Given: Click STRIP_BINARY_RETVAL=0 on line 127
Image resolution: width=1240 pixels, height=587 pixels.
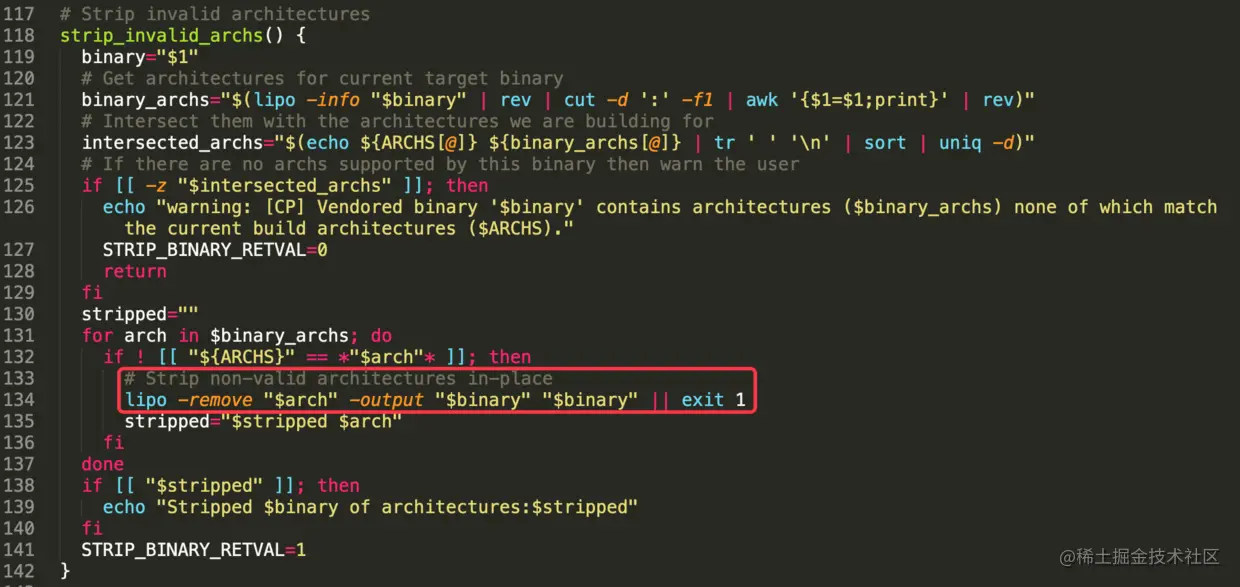Looking at the screenshot, I should click(x=215, y=250).
